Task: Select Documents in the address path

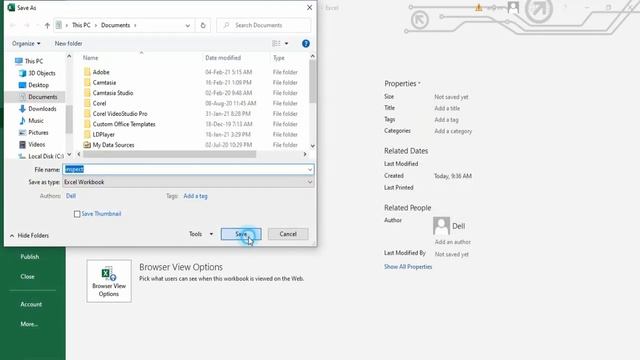Action: click(115, 25)
